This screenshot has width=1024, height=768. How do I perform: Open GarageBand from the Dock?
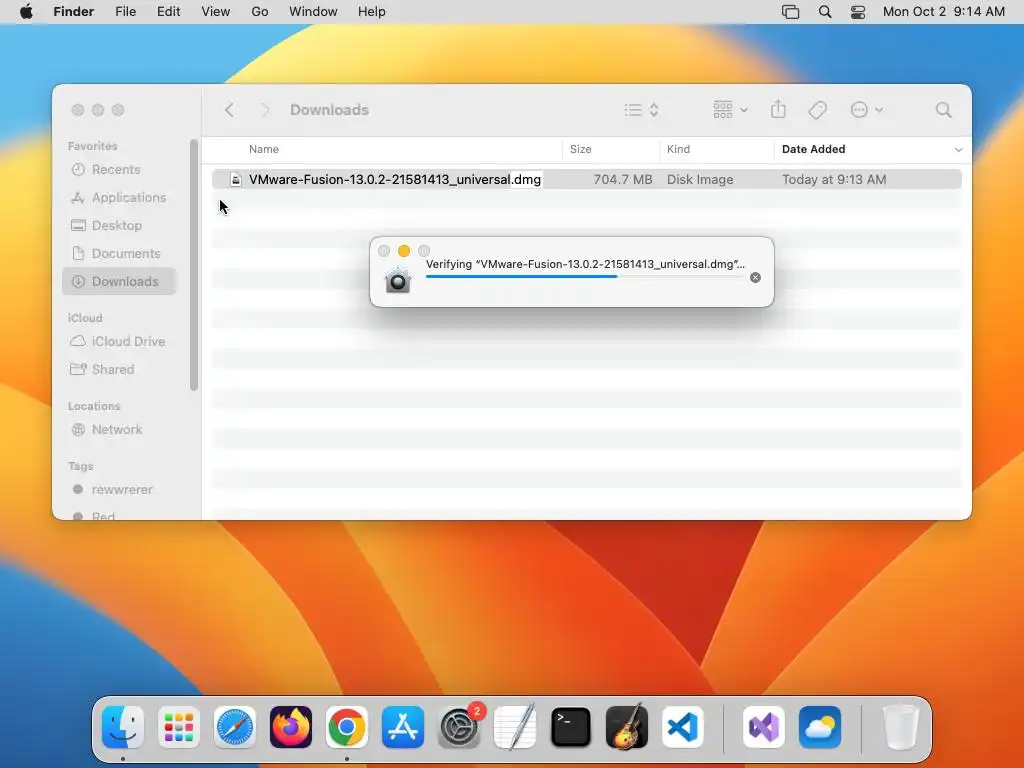coord(627,728)
